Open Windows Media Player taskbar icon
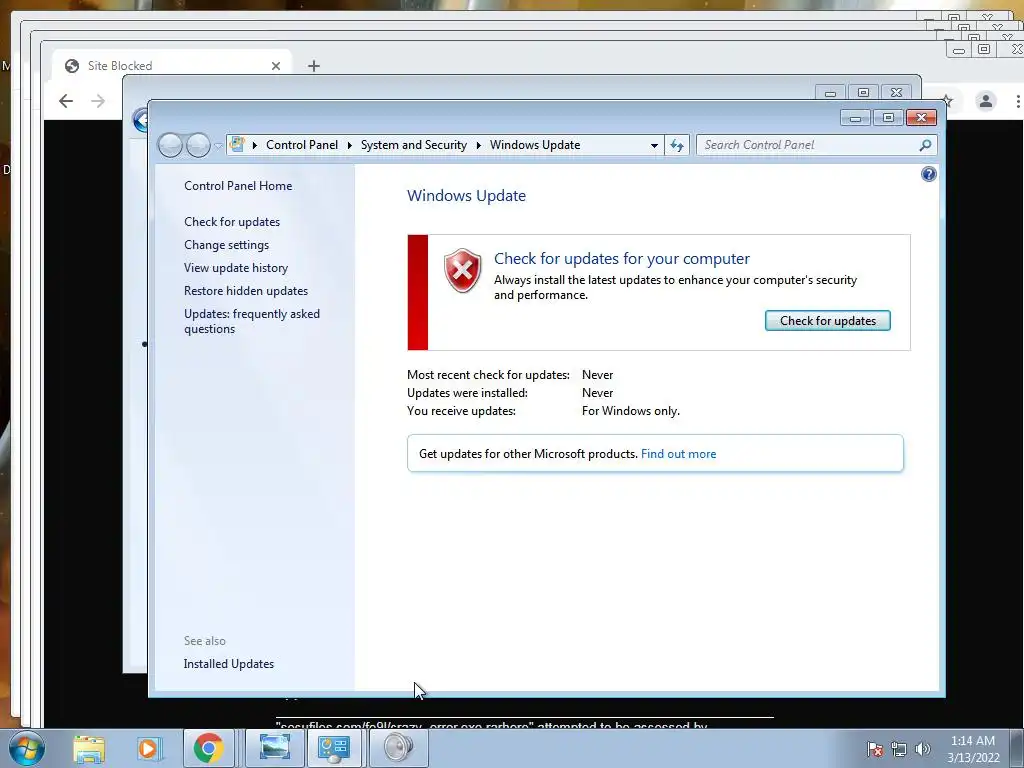 pos(148,748)
